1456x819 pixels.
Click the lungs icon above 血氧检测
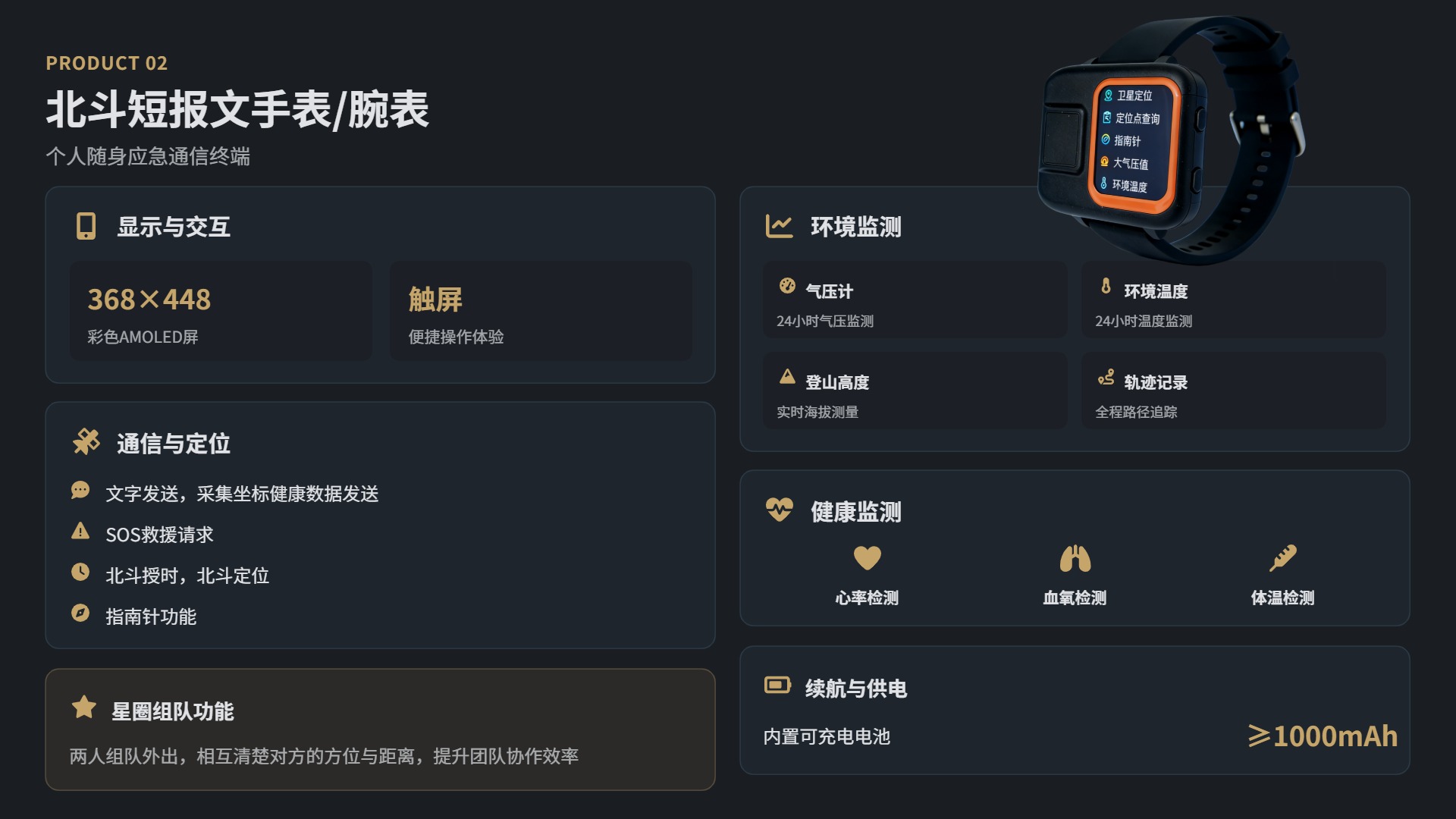coord(1075,559)
